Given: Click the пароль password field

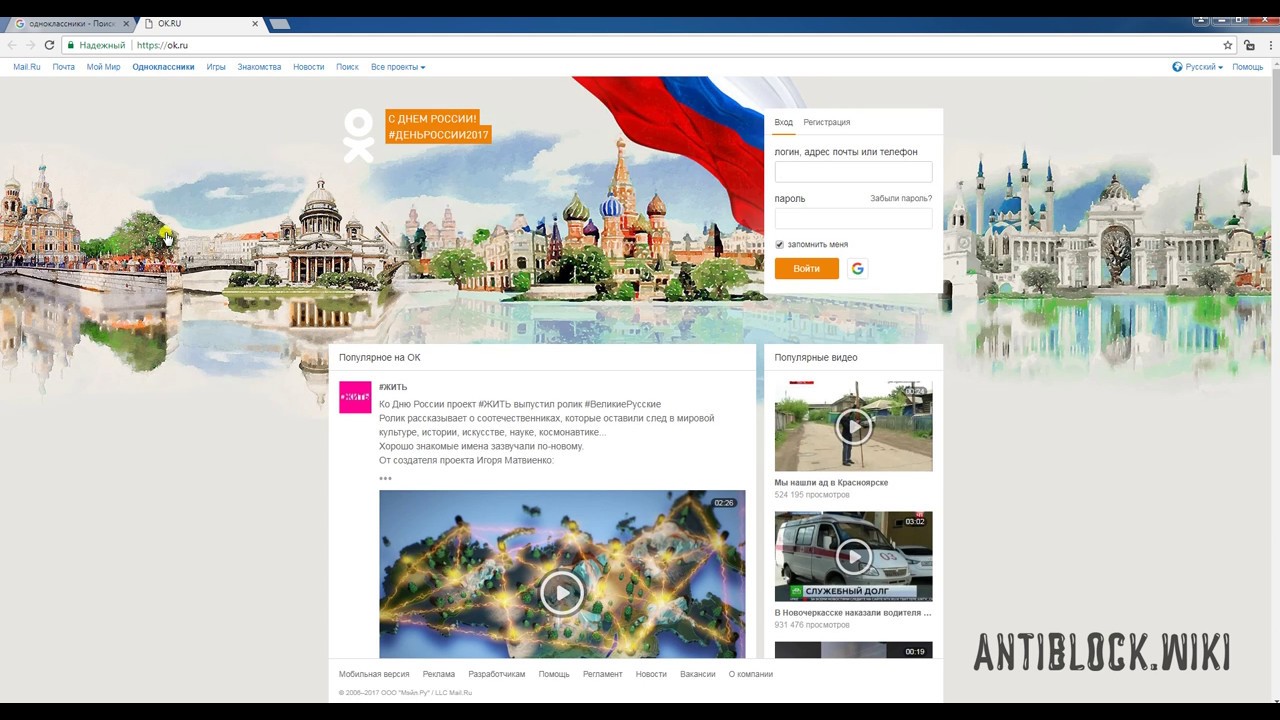Looking at the screenshot, I should tap(853, 218).
